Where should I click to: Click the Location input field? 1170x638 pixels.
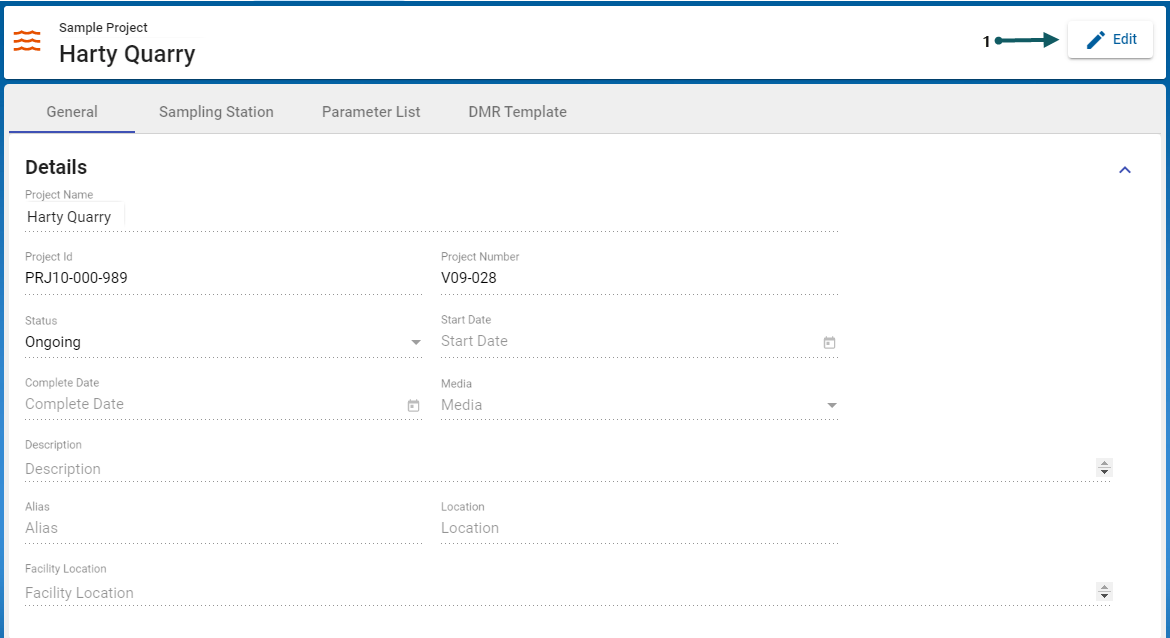pos(636,528)
